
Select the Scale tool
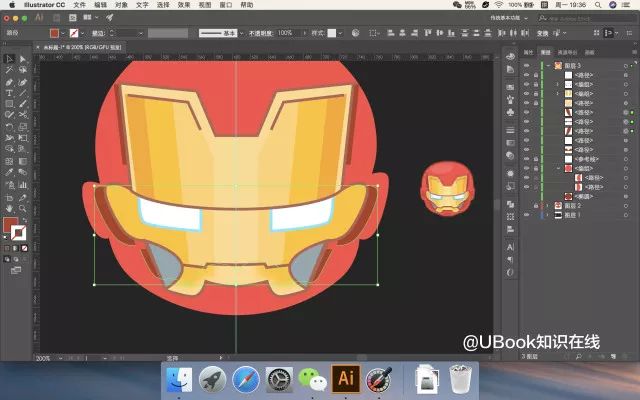coord(23,127)
